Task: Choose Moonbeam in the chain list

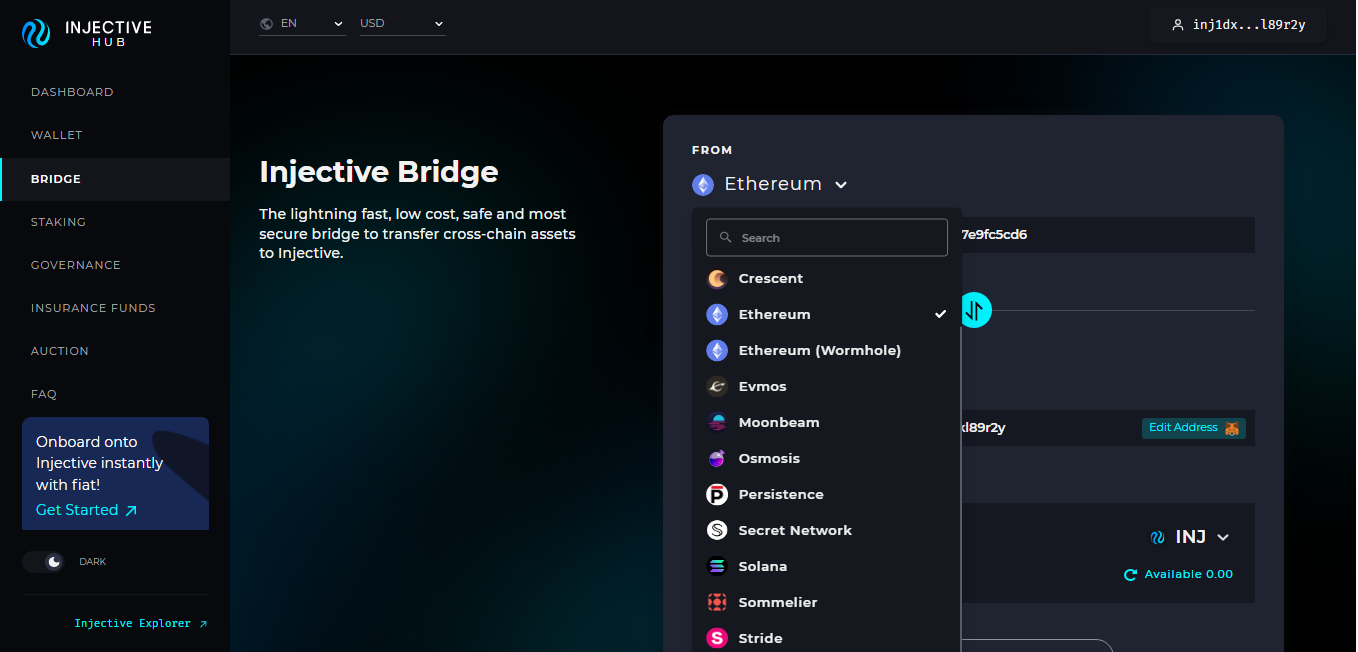Action: 826,423
